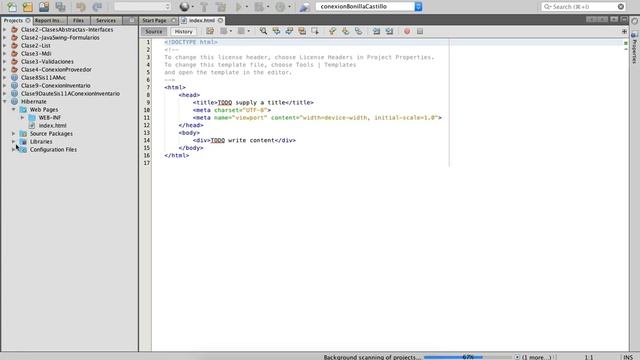Click the (1 more...) status link

click(x=536, y=357)
